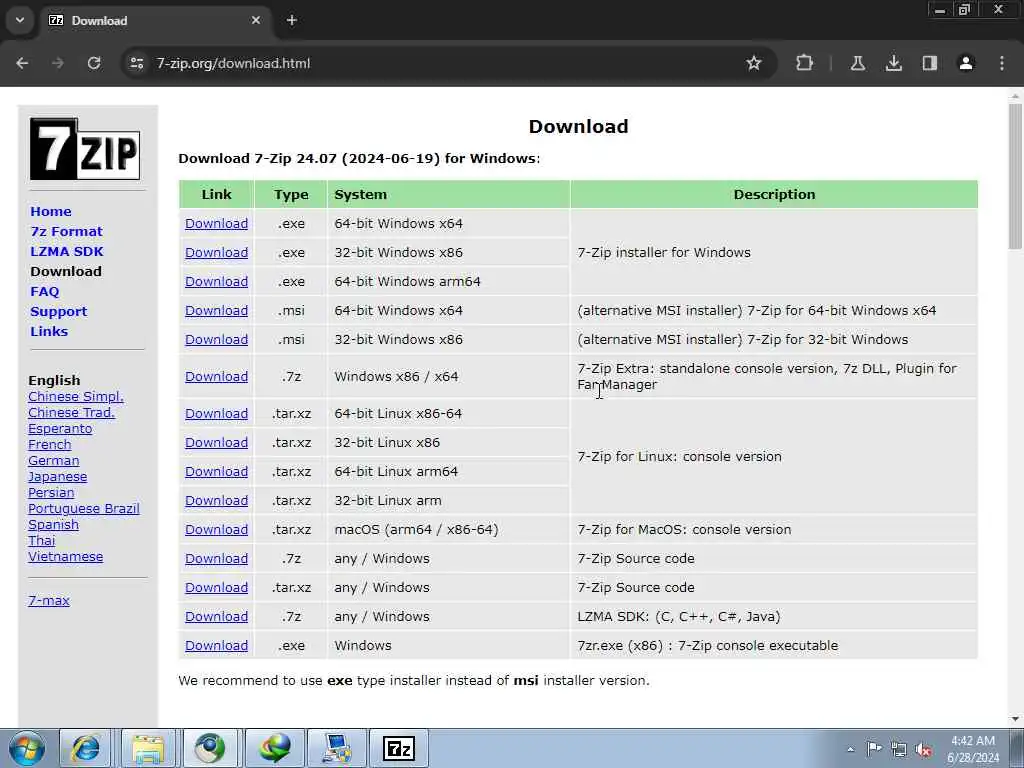Viewport: 1024px width, 768px height.
Task: Download the 32-bit Linux arm tar.xz
Action: click(x=216, y=500)
